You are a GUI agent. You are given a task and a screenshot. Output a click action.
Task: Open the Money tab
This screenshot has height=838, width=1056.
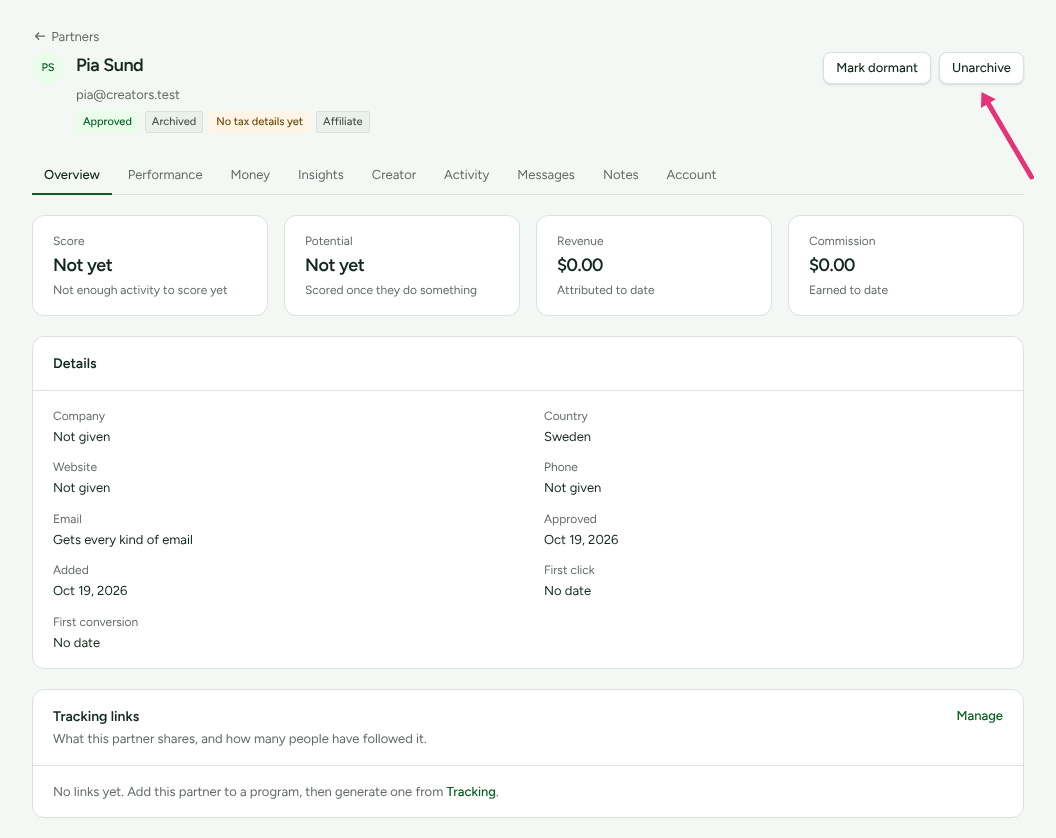tap(250, 175)
